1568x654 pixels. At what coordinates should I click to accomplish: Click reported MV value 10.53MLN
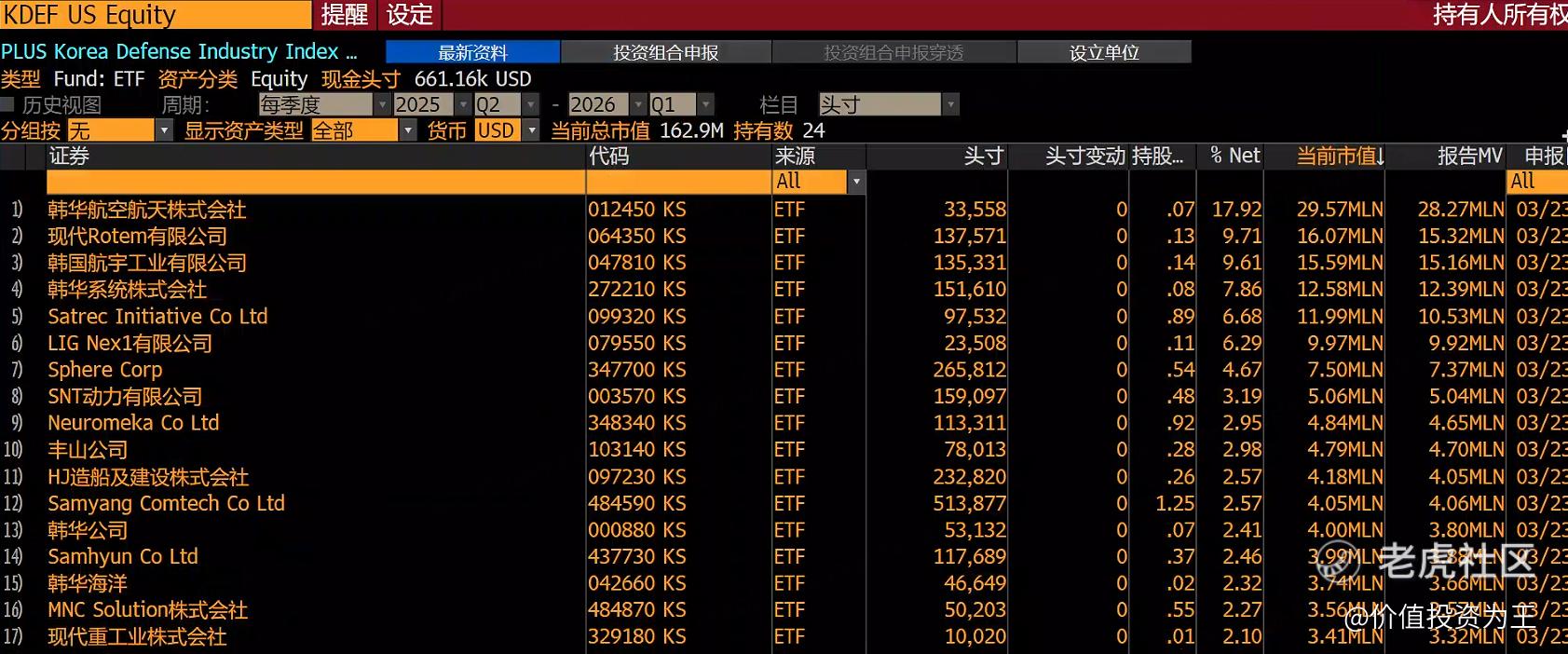tap(1461, 317)
